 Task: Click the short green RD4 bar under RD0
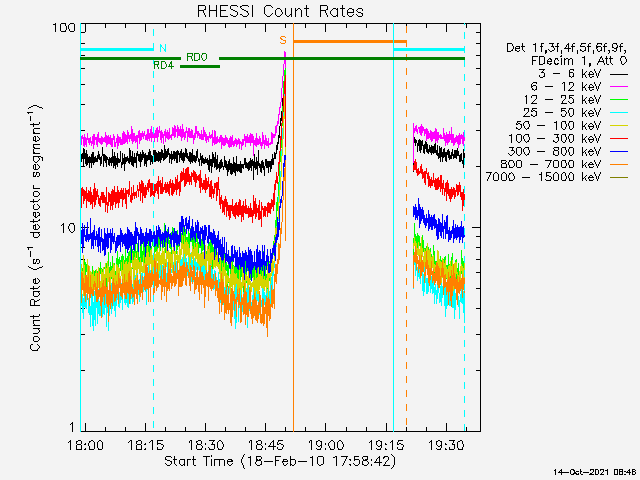point(200,66)
